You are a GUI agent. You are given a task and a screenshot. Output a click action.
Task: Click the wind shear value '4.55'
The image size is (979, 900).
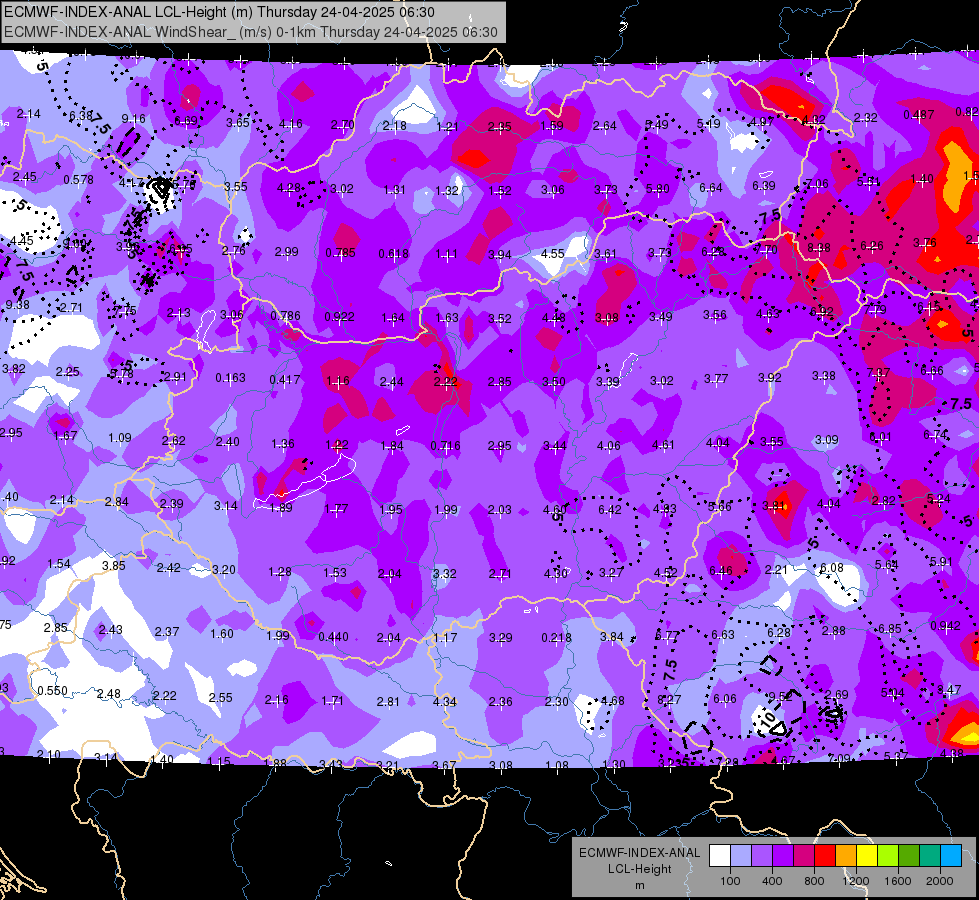tap(553, 254)
